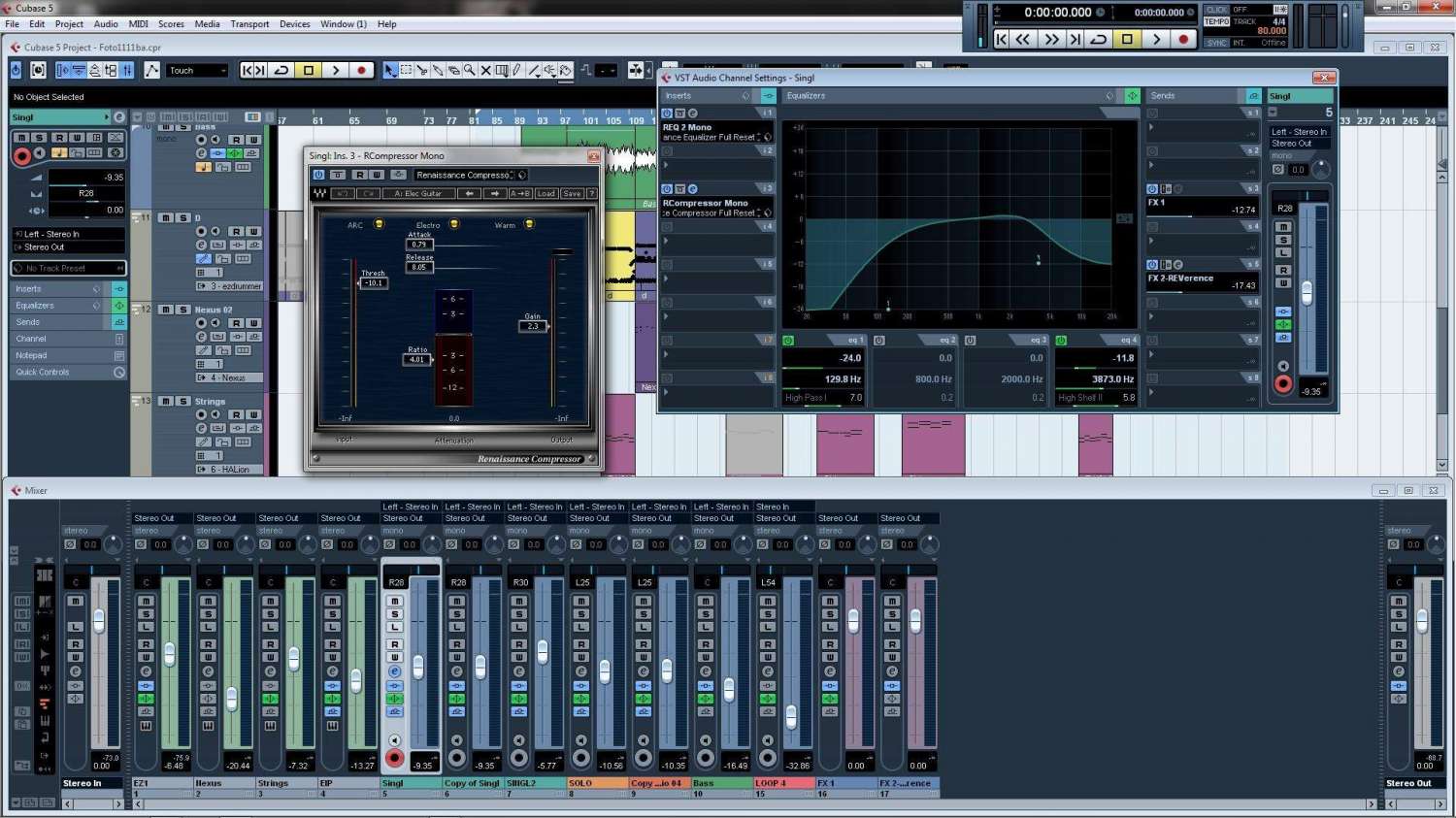
Task: Select the Zoom magnifier tool in toolbar
Action: click(470, 70)
